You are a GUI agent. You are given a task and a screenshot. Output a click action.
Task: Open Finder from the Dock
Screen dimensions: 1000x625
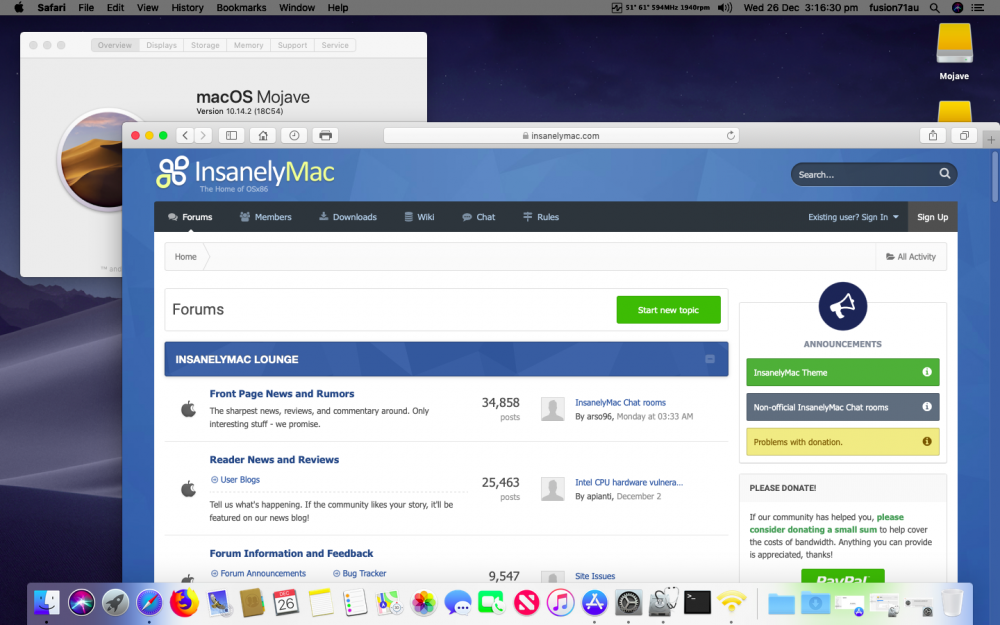click(x=47, y=602)
